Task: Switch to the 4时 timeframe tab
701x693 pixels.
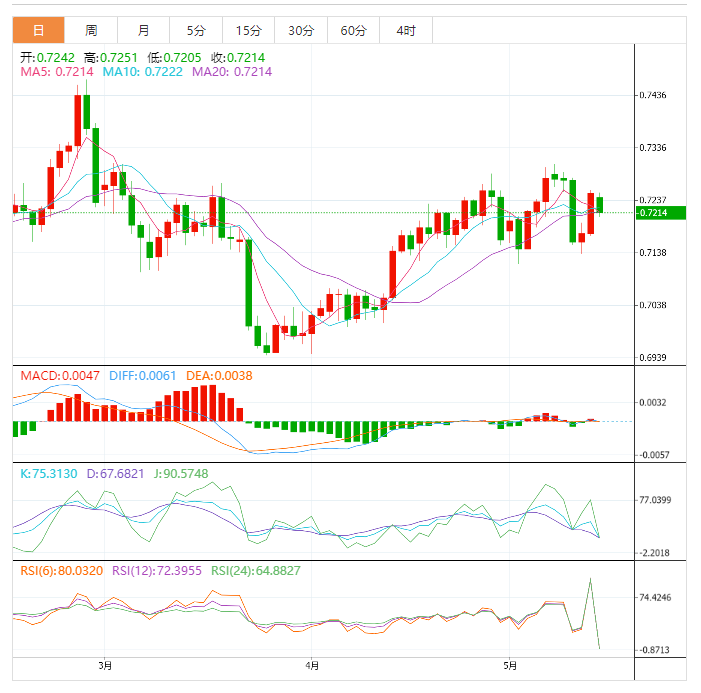Action: [x=406, y=30]
